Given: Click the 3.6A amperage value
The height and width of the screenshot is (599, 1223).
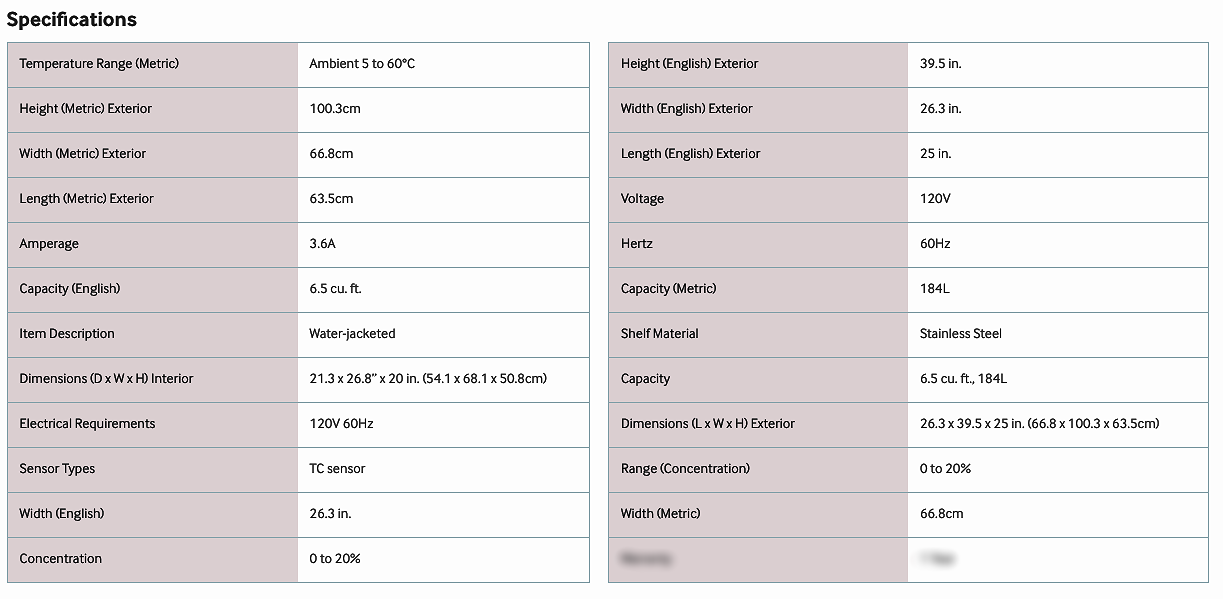Looking at the screenshot, I should pyautogui.click(x=323, y=244).
